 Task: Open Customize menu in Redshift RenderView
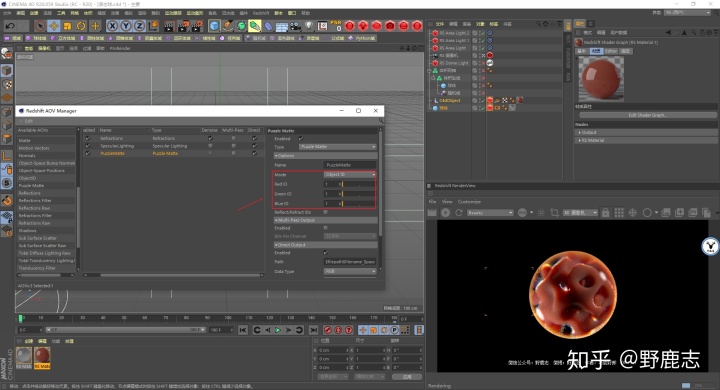(469, 202)
